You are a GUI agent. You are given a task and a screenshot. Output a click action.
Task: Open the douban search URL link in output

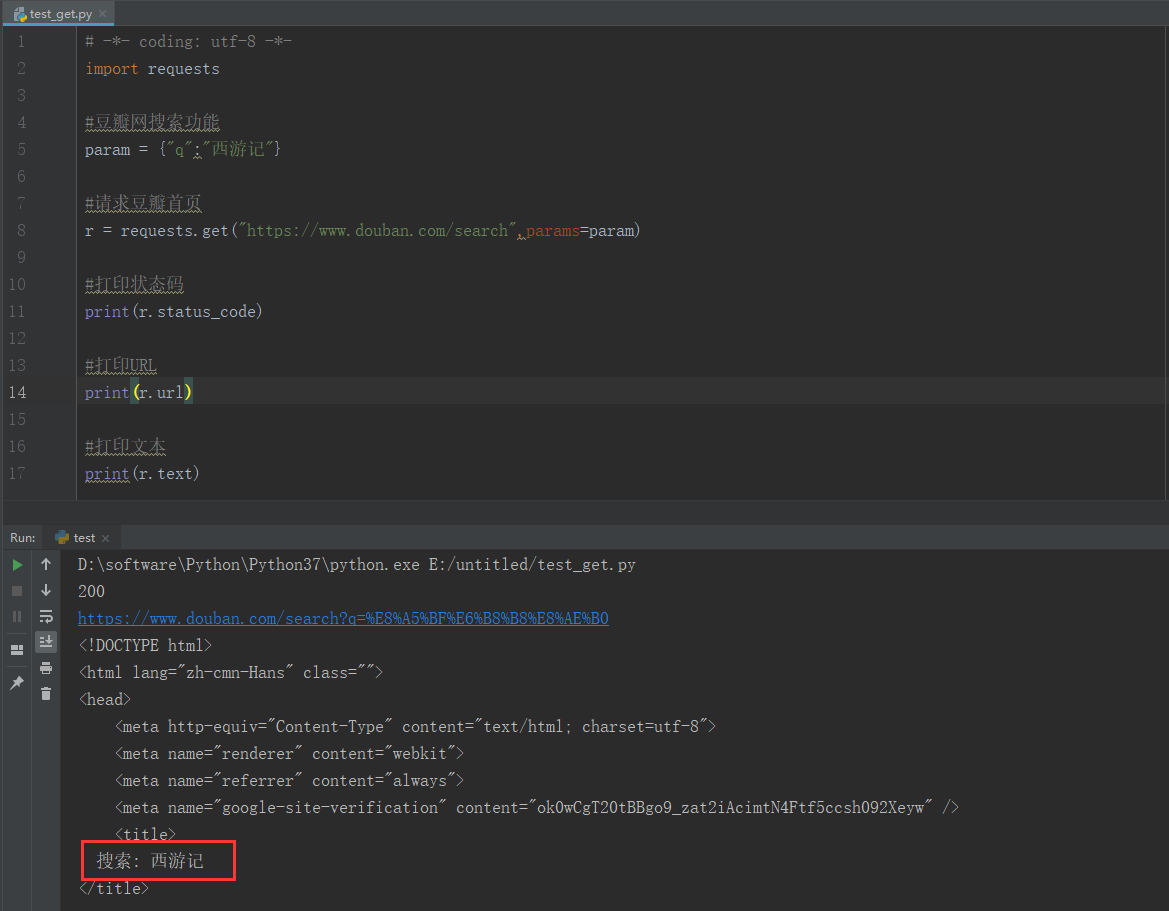[343, 618]
